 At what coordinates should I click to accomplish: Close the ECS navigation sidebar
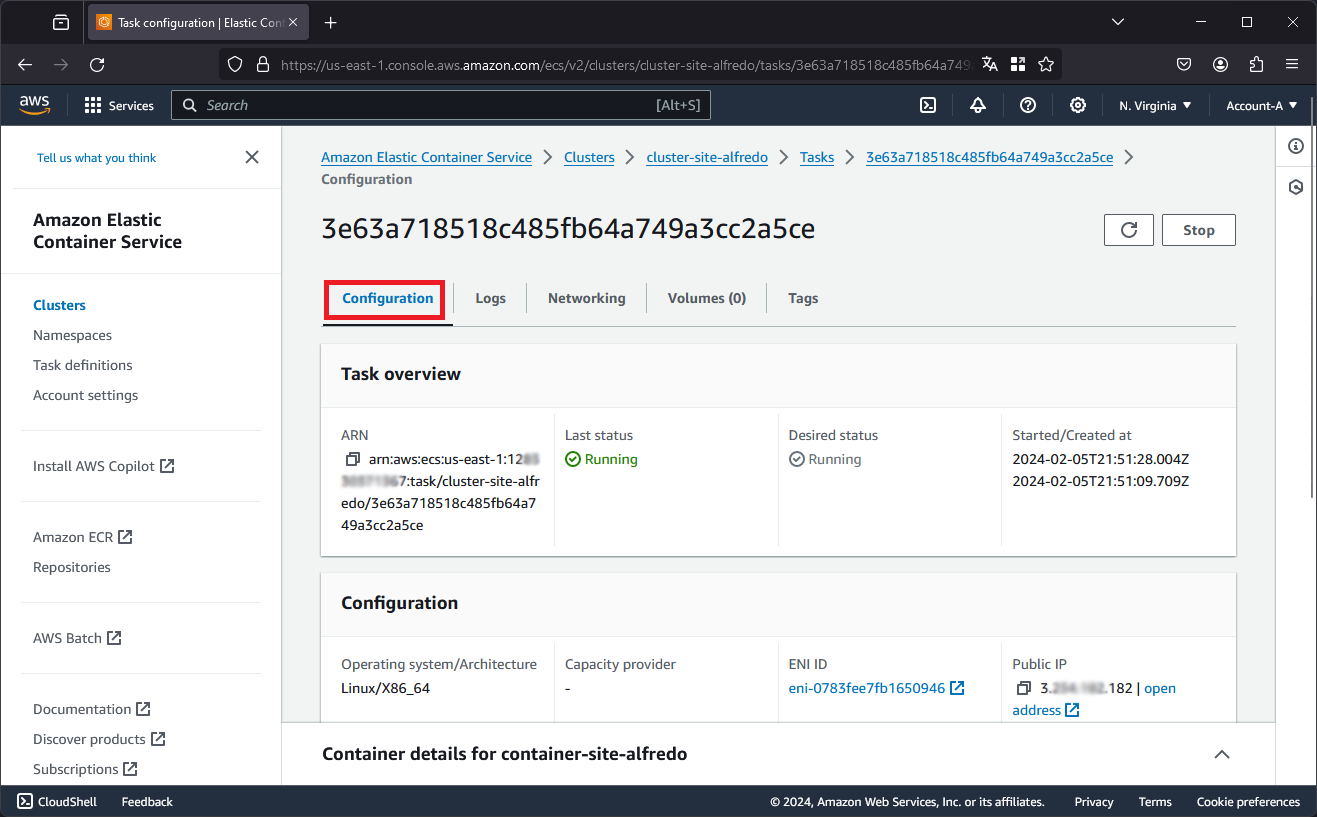252,157
